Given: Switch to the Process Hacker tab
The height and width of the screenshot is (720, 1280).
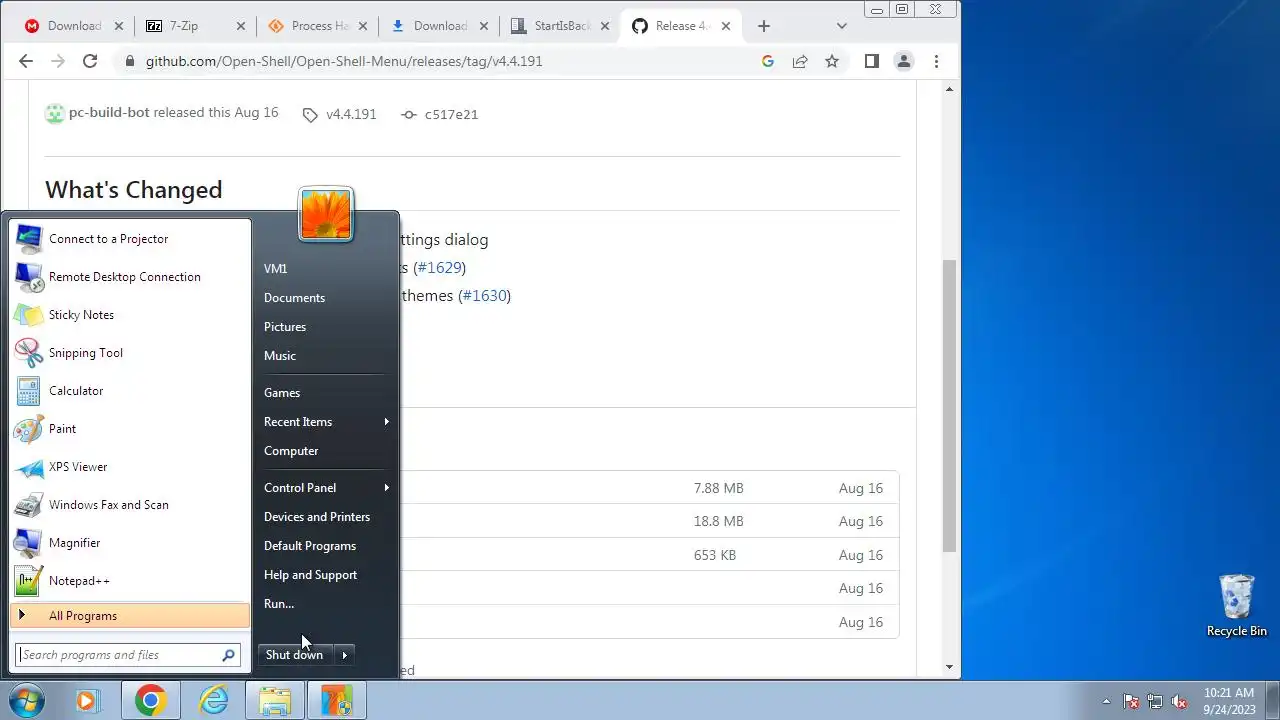Looking at the screenshot, I should pyautogui.click(x=316, y=26).
